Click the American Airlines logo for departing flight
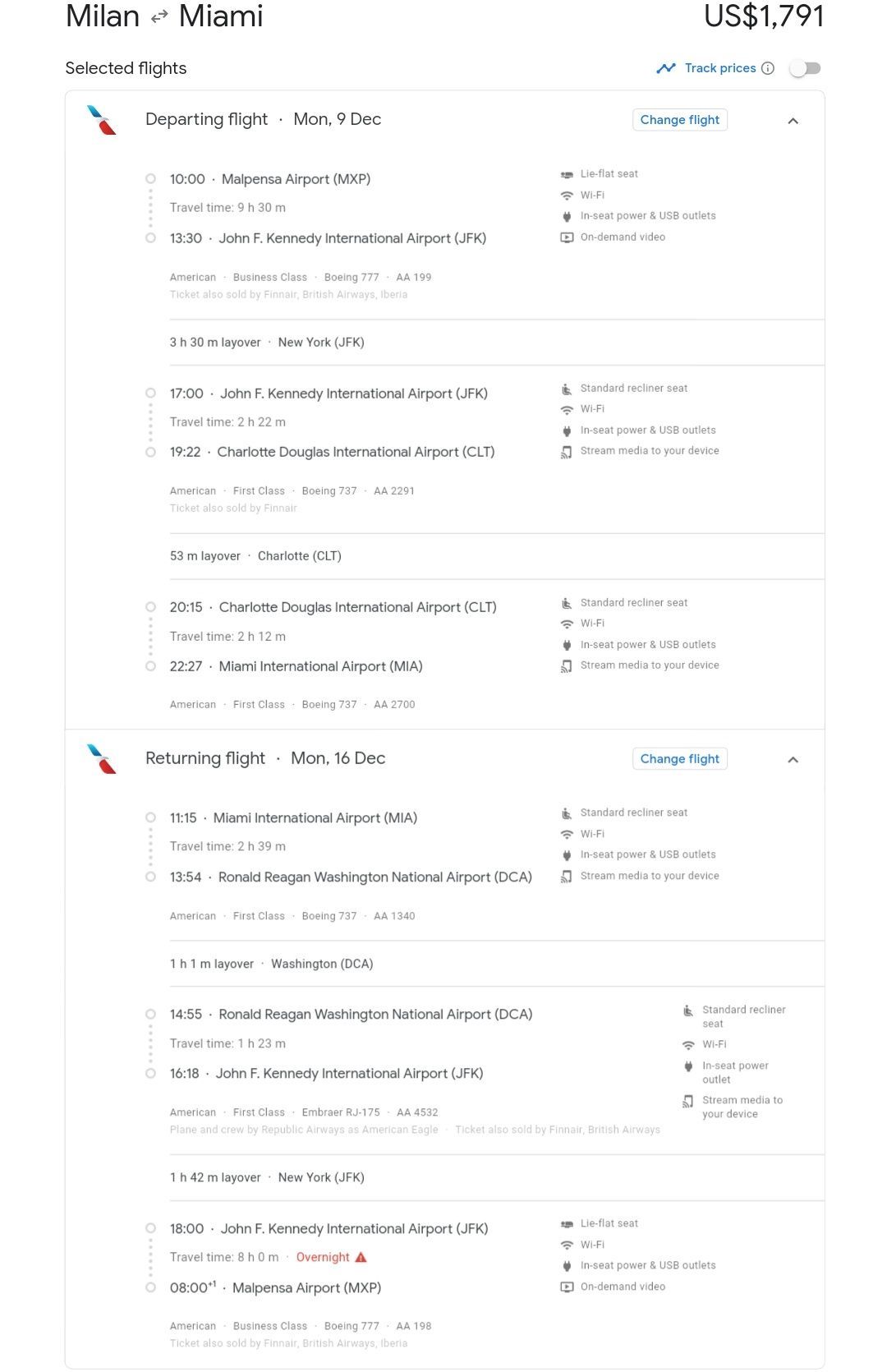 point(102,120)
